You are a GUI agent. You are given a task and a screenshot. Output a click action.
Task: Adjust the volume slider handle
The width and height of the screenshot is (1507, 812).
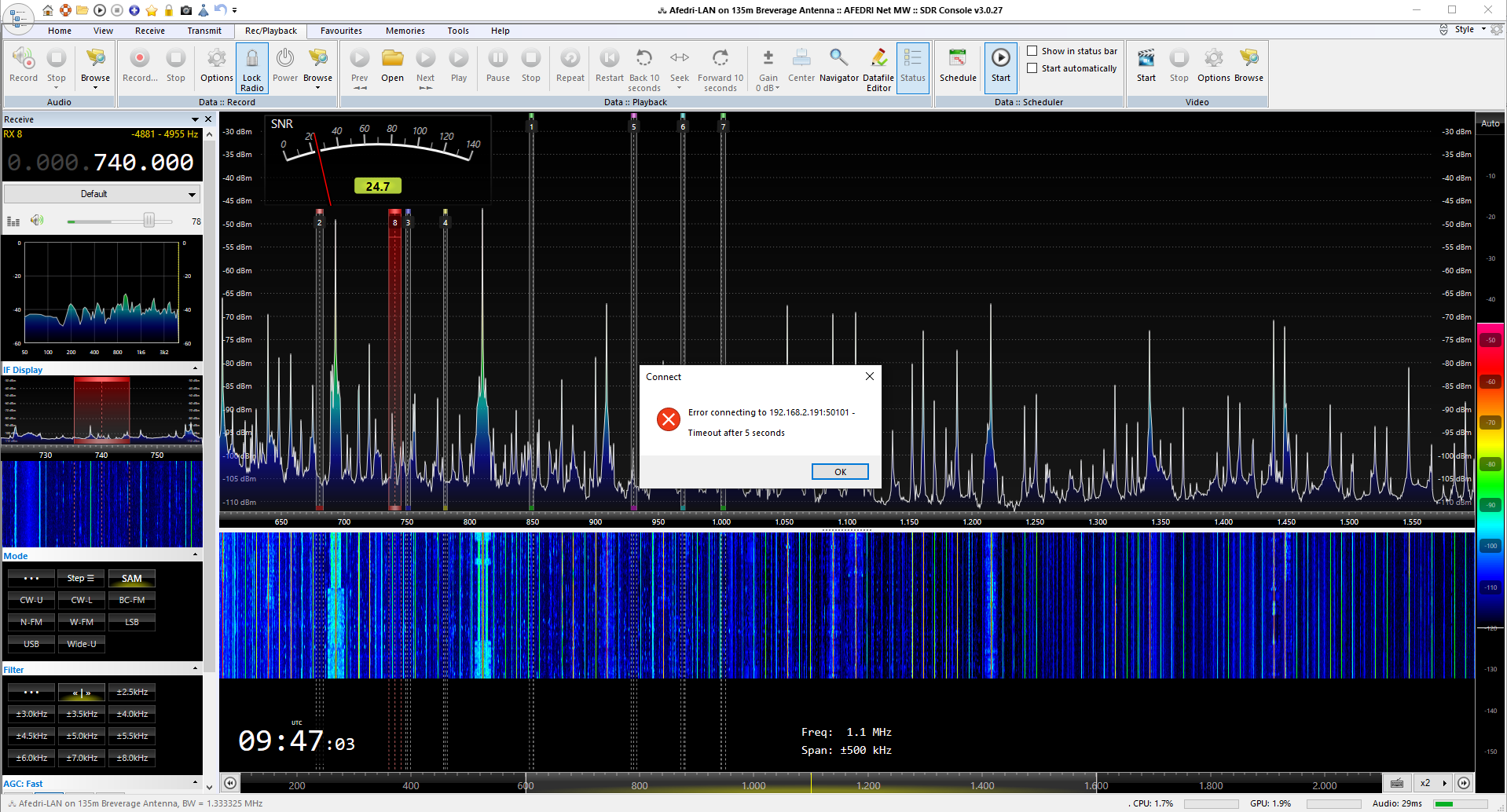pyautogui.click(x=148, y=221)
